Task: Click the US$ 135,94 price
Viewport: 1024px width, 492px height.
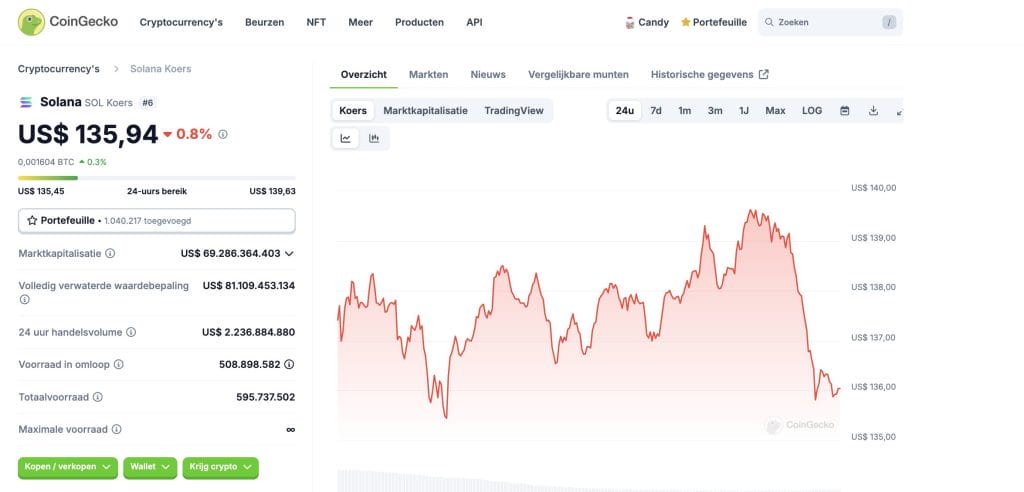Action: click(x=88, y=134)
